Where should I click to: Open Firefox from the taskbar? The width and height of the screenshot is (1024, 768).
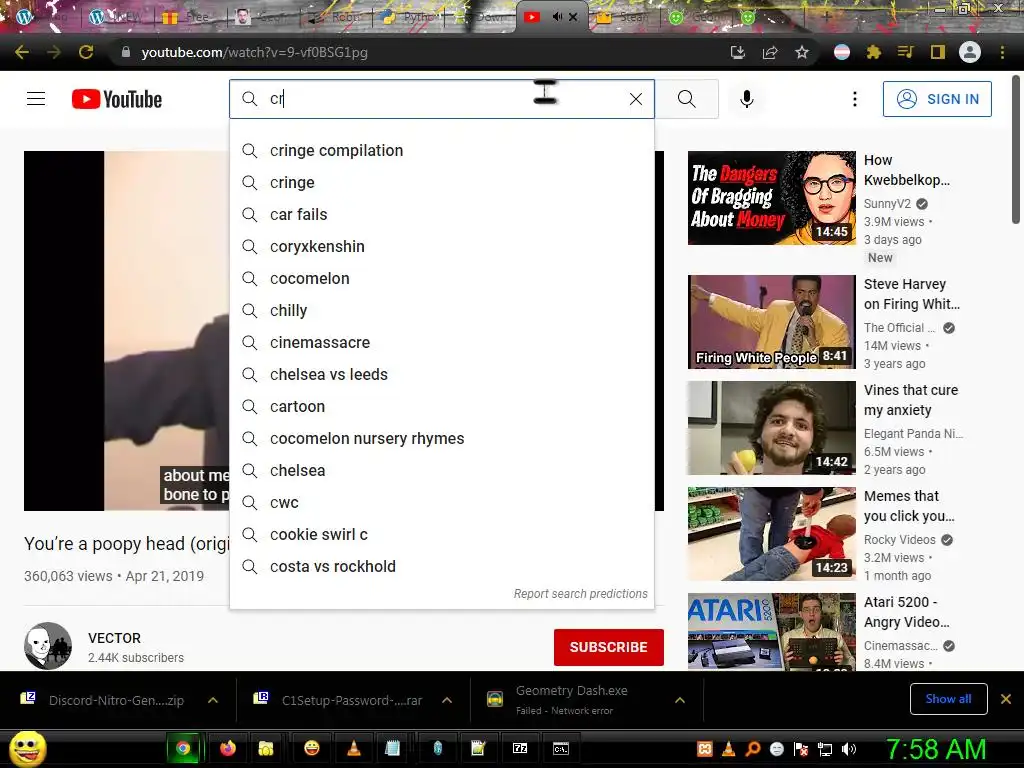pyautogui.click(x=227, y=748)
